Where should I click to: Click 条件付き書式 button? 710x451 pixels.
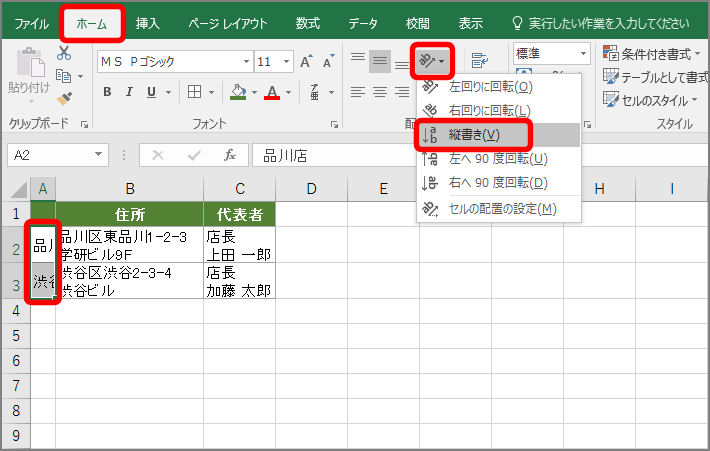pyautogui.click(x=652, y=54)
